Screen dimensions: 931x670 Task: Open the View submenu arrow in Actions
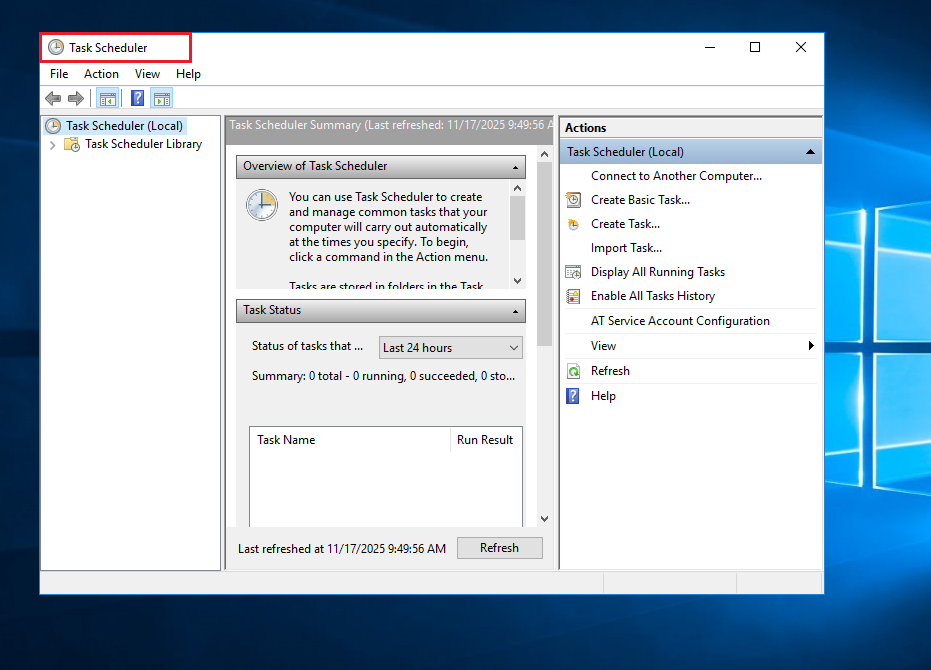tap(811, 346)
